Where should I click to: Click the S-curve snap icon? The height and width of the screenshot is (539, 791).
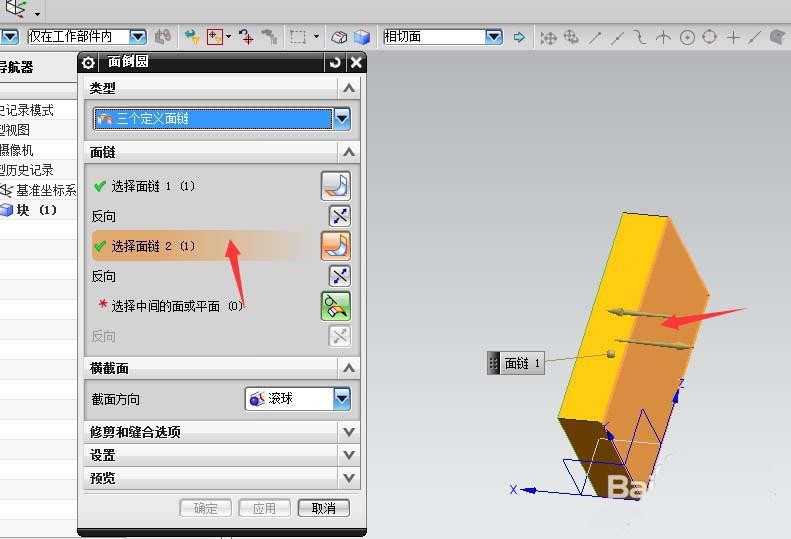coord(640,37)
